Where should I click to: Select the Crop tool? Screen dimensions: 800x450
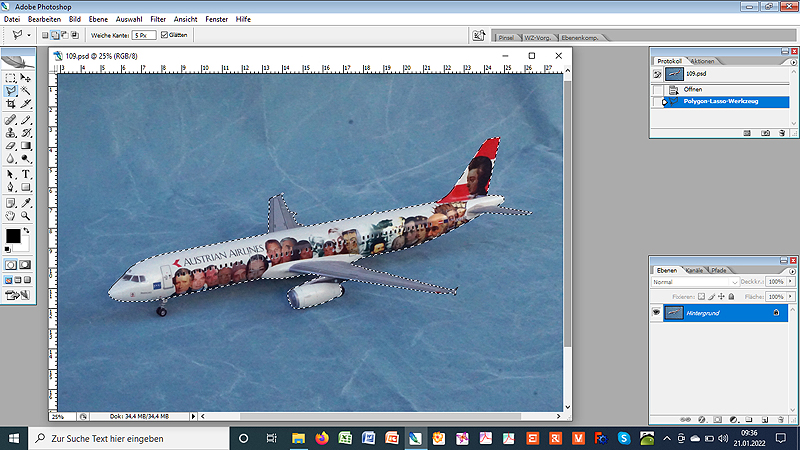coord(11,104)
